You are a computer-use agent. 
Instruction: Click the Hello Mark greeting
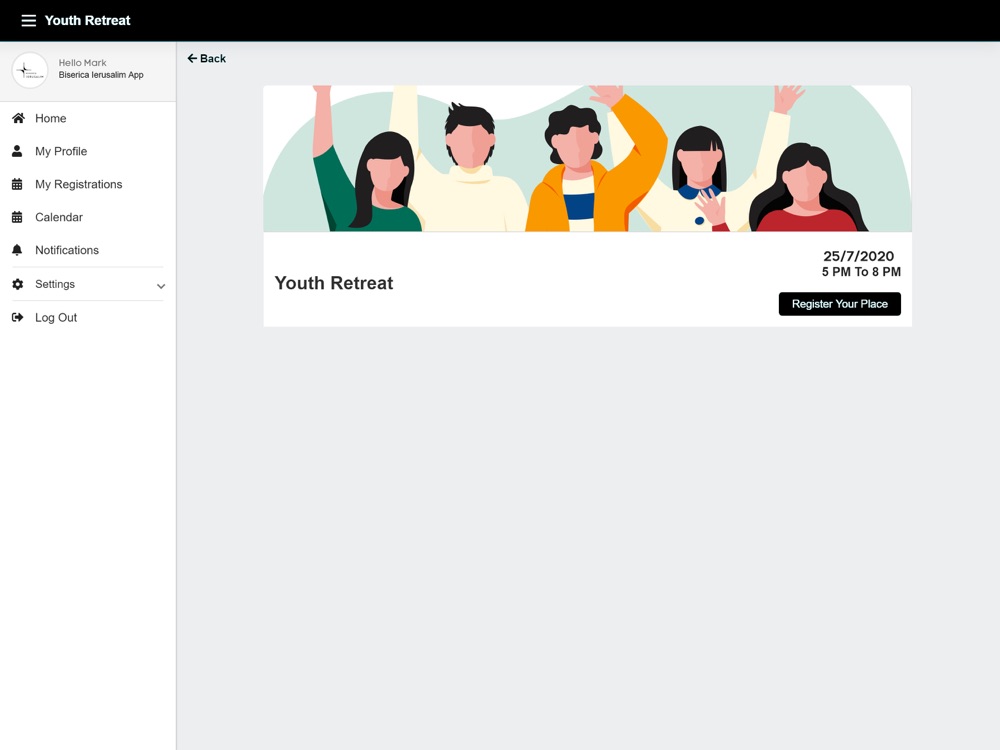point(82,62)
